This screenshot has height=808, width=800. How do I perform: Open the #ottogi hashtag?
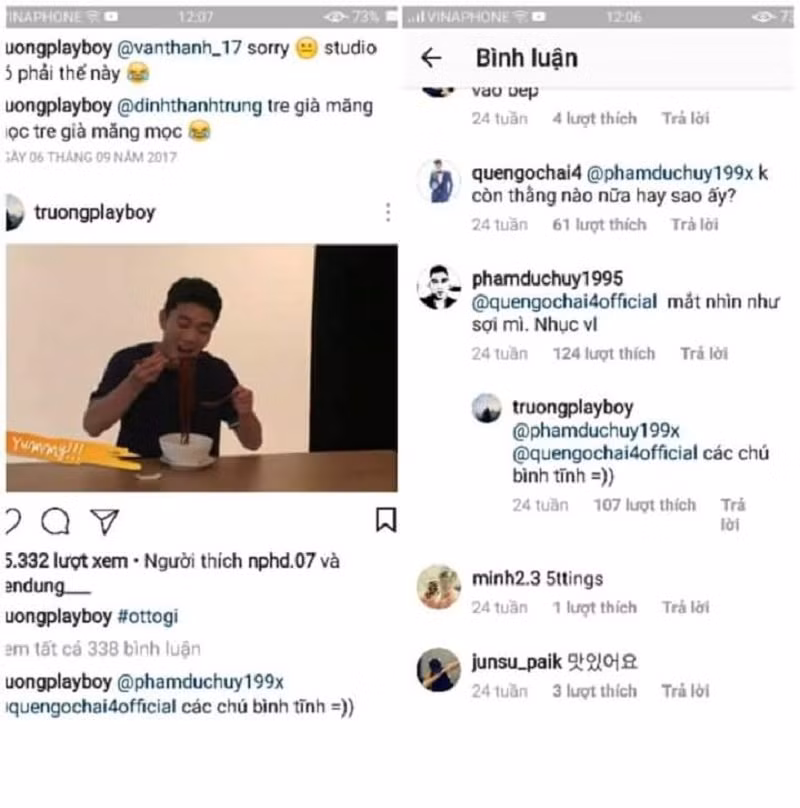point(148,616)
